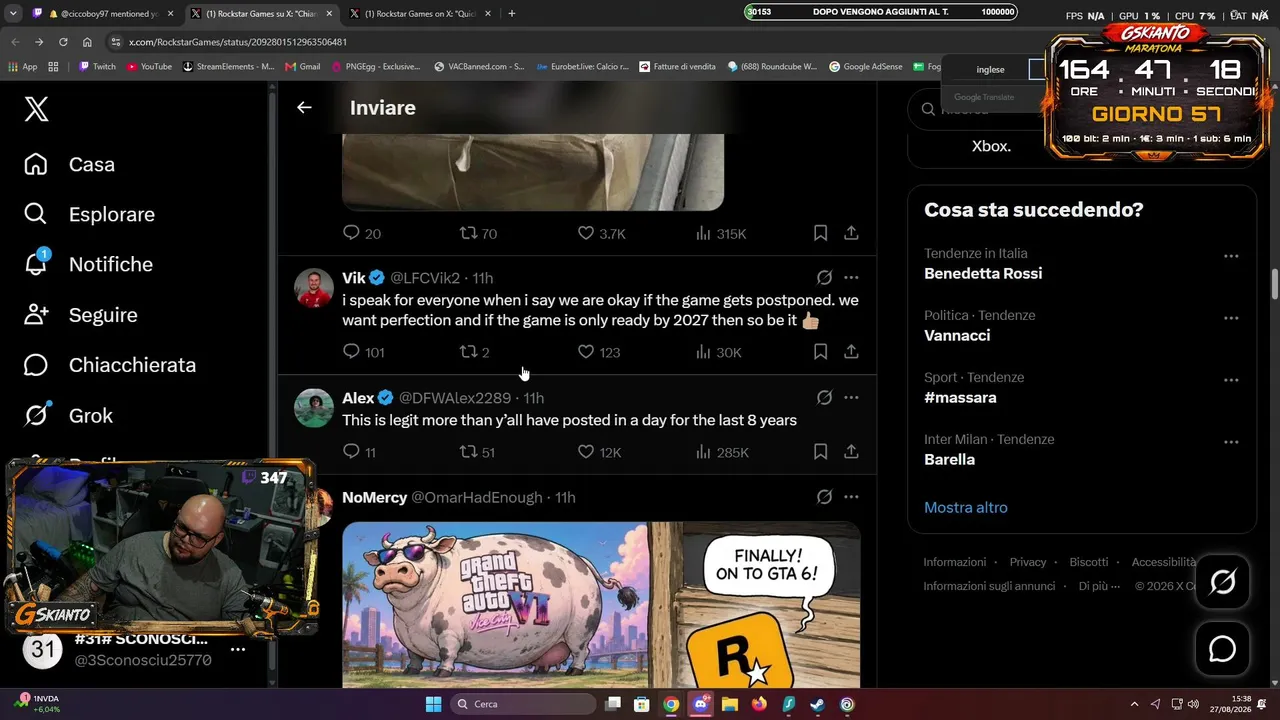
Task: Reply to Vik's post
Action: [x=351, y=352]
